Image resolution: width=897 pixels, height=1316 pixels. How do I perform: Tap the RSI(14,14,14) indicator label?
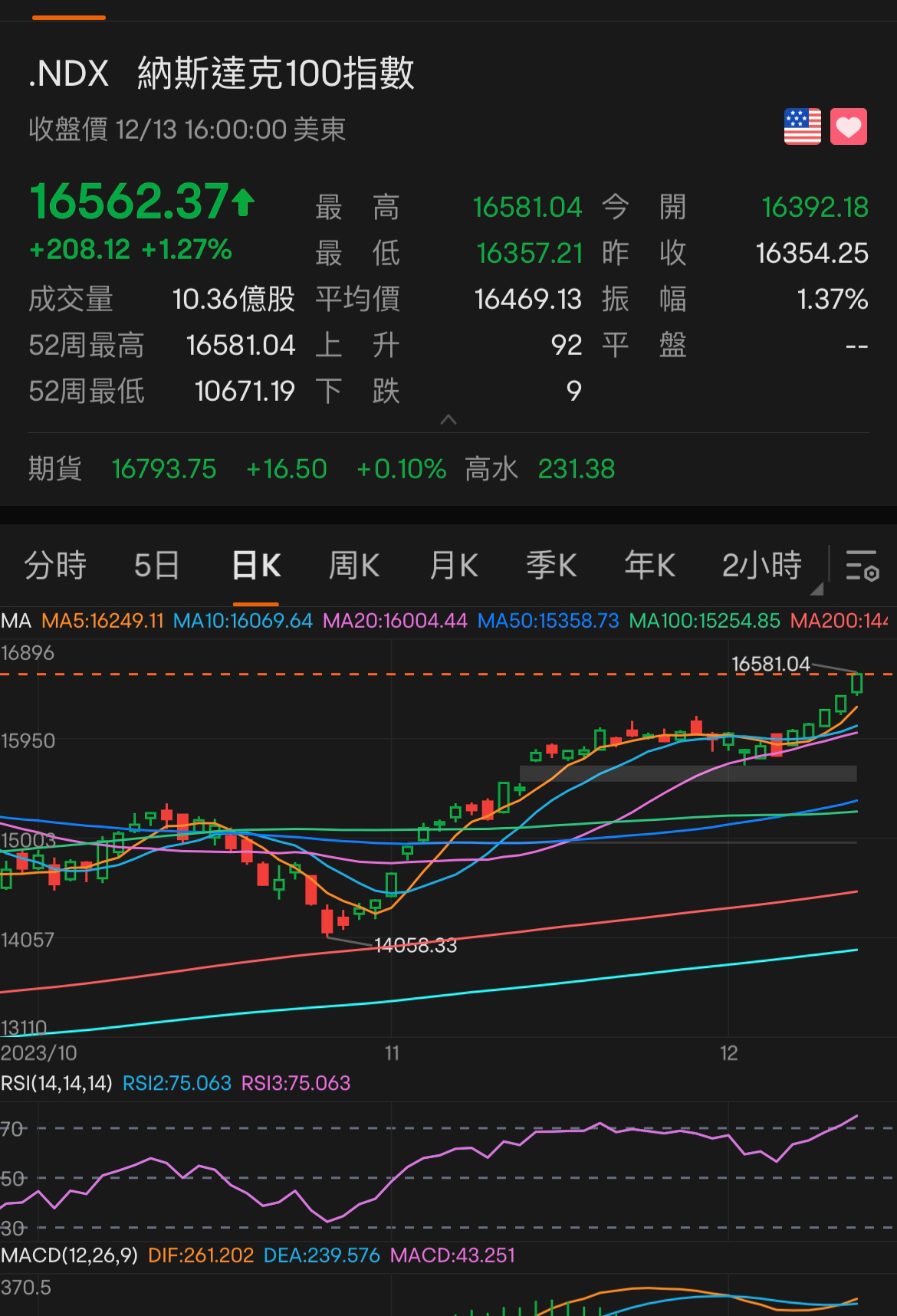coord(57,1083)
